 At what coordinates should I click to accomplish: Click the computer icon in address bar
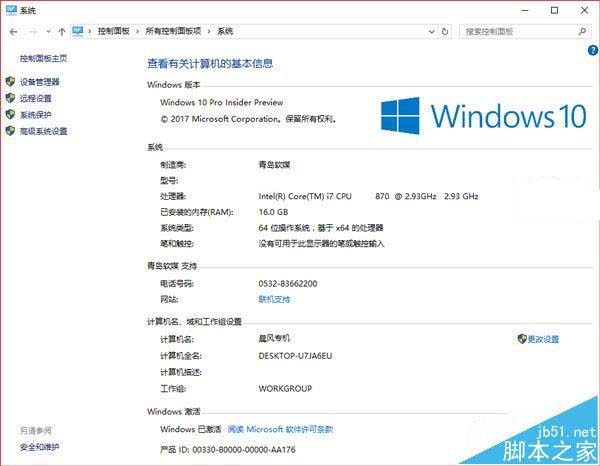pos(78,31)
